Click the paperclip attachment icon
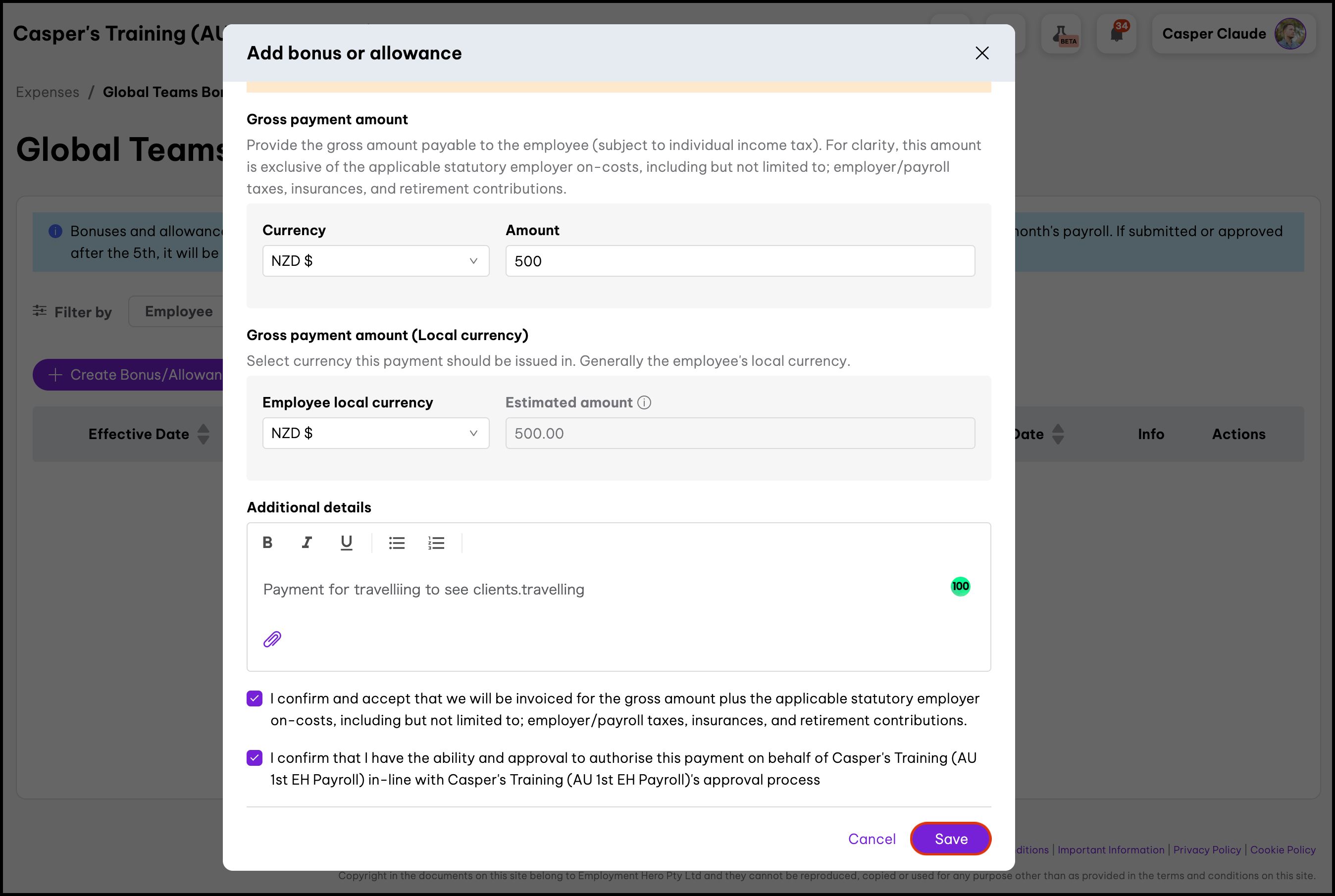The width and height of the screenshot is (1335, 896). [x=272, y=639]
